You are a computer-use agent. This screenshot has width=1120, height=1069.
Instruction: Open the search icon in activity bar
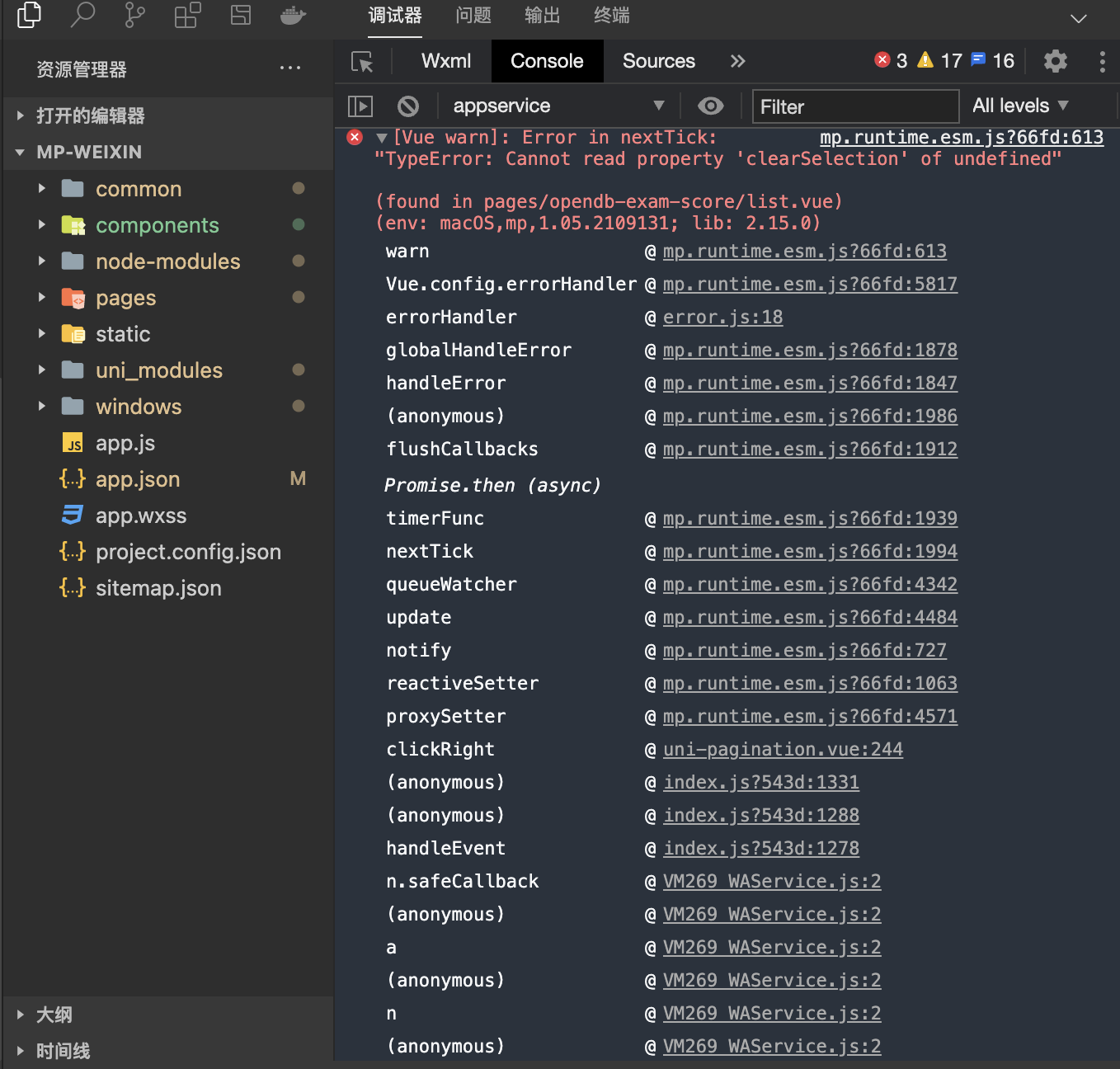(x=82, y=15)
